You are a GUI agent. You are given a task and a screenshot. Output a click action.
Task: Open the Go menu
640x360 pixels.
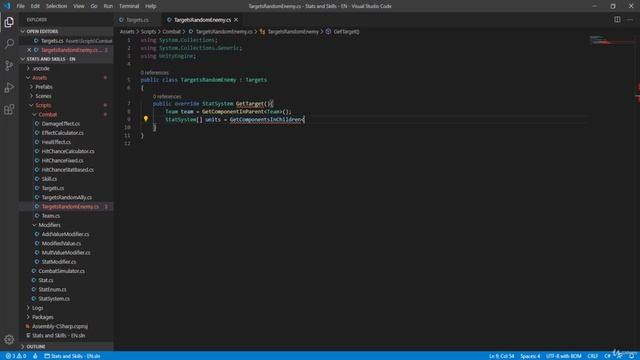click(94, 6)
